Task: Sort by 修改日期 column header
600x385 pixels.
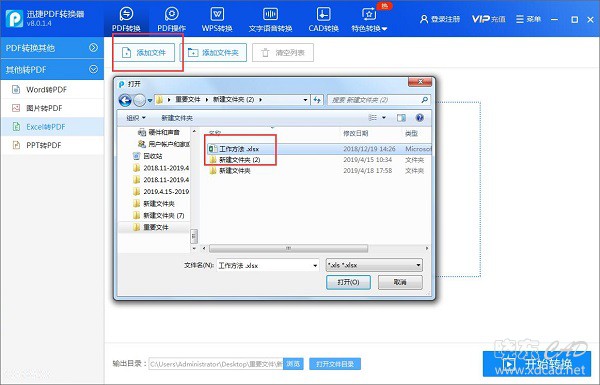Action: pos(355,133)
